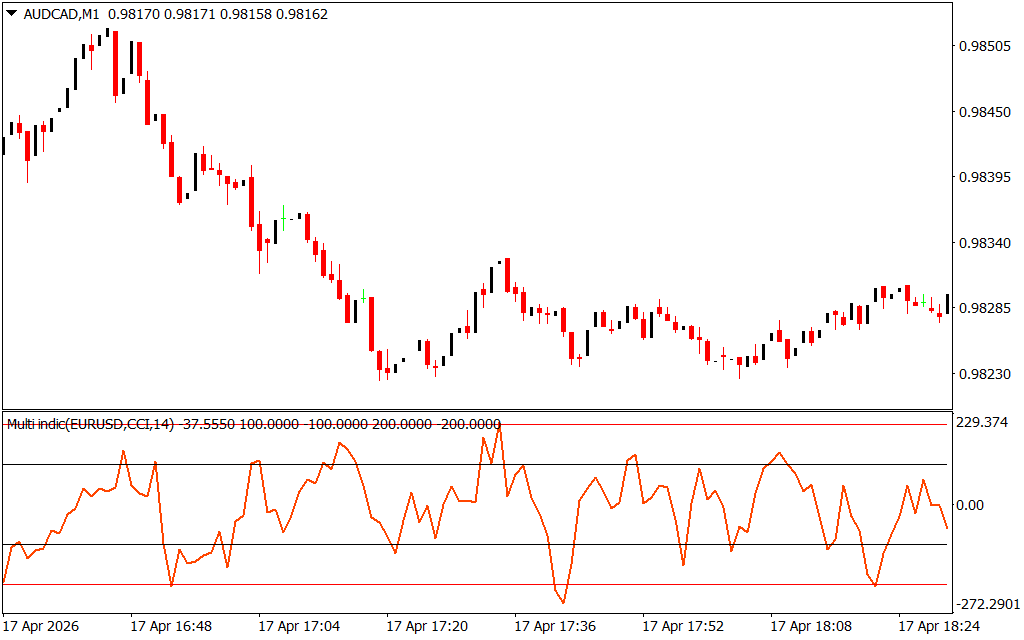Click the 0.98450 price scale label
This screenshot has width=1024, height=640.
click(x=984, y=112)
